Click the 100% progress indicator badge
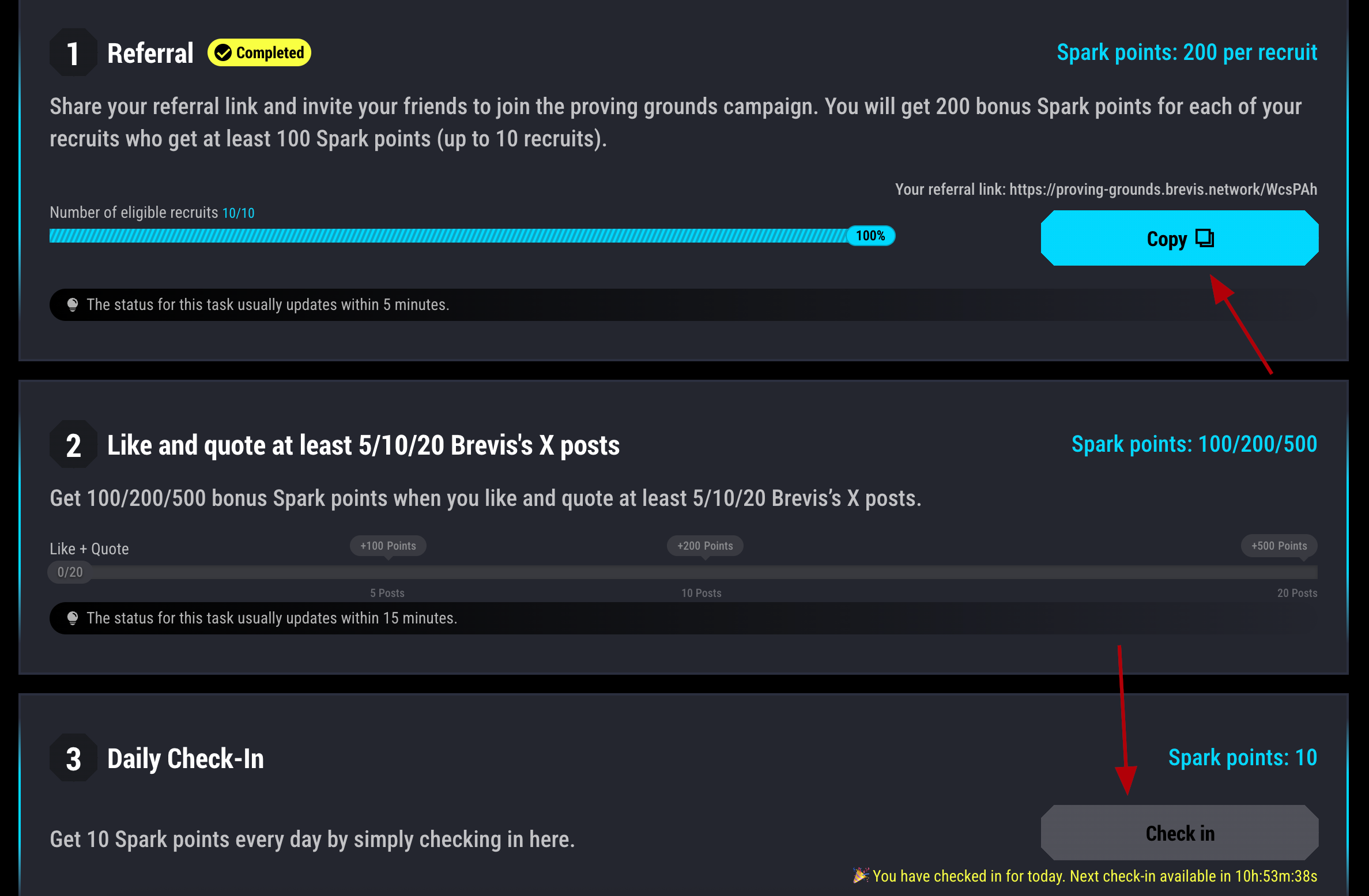 pos(870,236)
